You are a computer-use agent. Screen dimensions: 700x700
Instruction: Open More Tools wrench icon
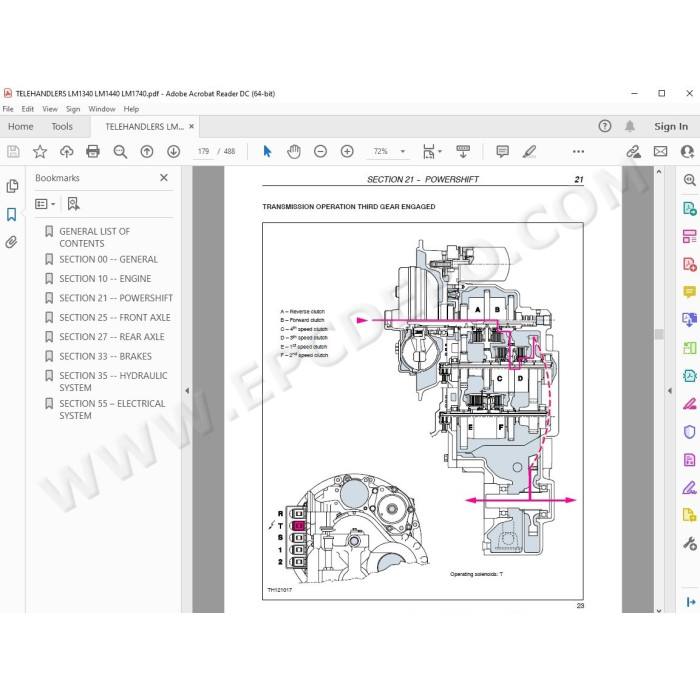coord(689,543)
